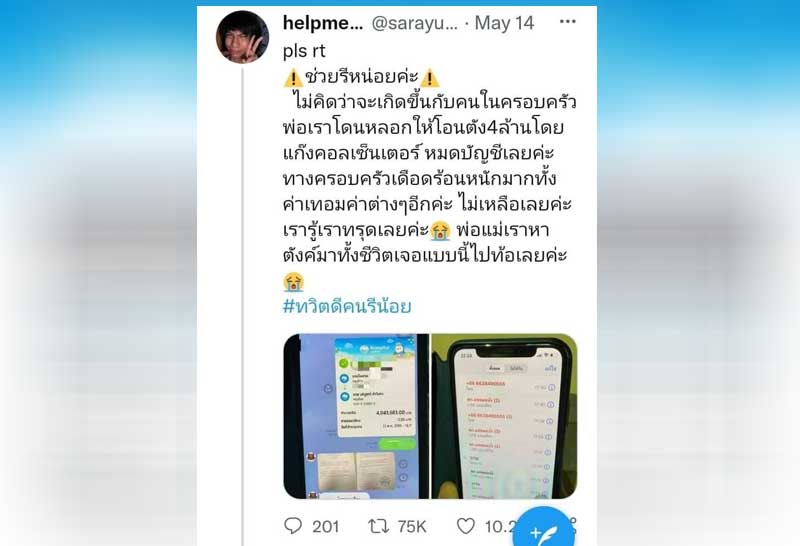Click the crying emoji above the hashtag

click(293, 282)
